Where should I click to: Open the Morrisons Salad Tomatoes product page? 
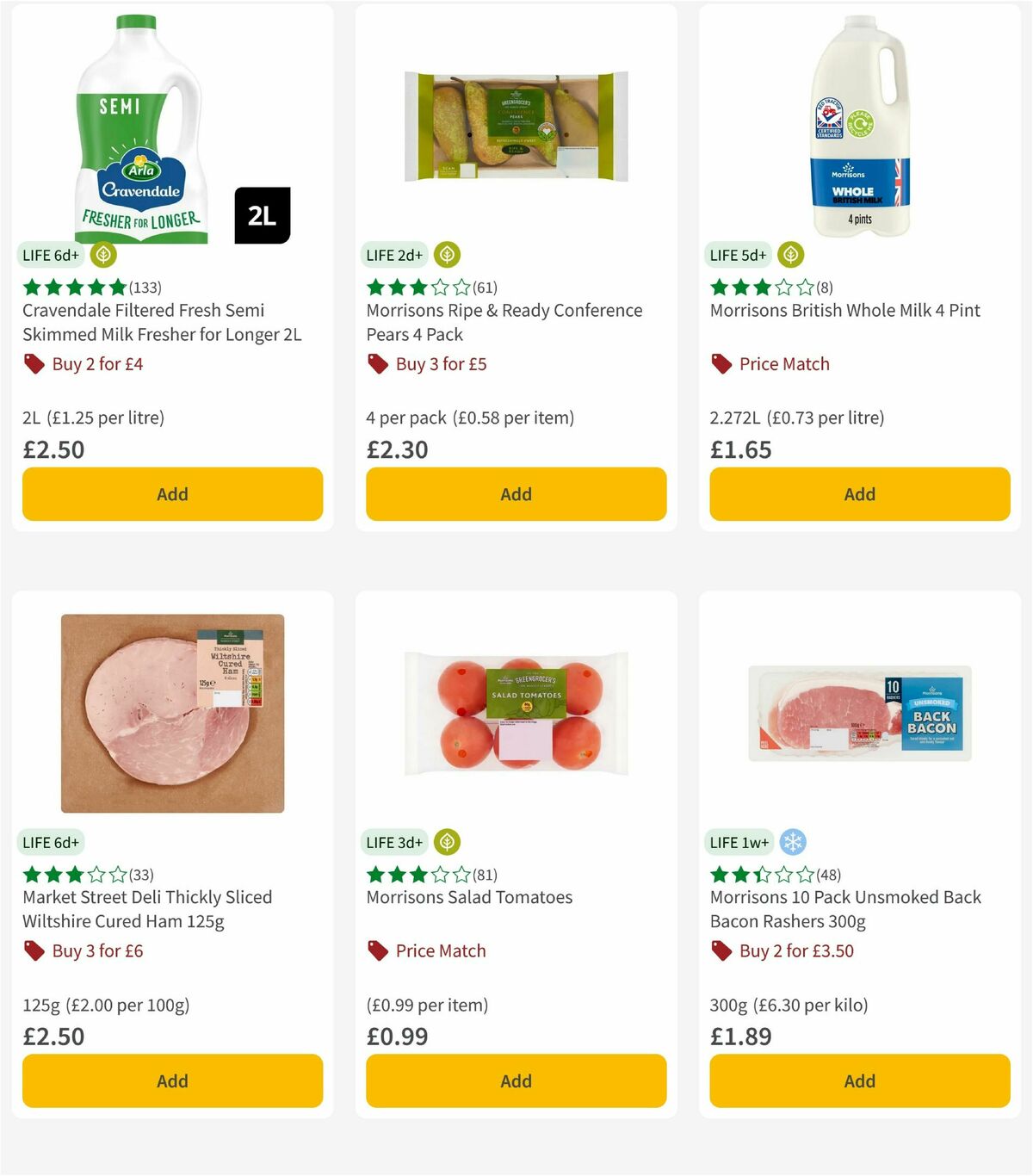pyautogui.click(x=468, y=897)
